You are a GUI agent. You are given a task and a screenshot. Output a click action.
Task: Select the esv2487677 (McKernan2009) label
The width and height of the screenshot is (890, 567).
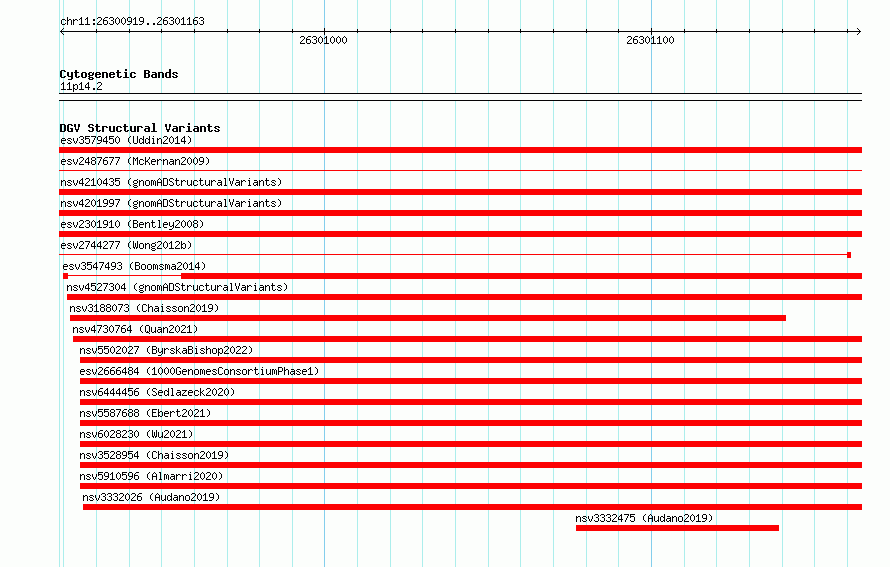[x=135, y=161]
